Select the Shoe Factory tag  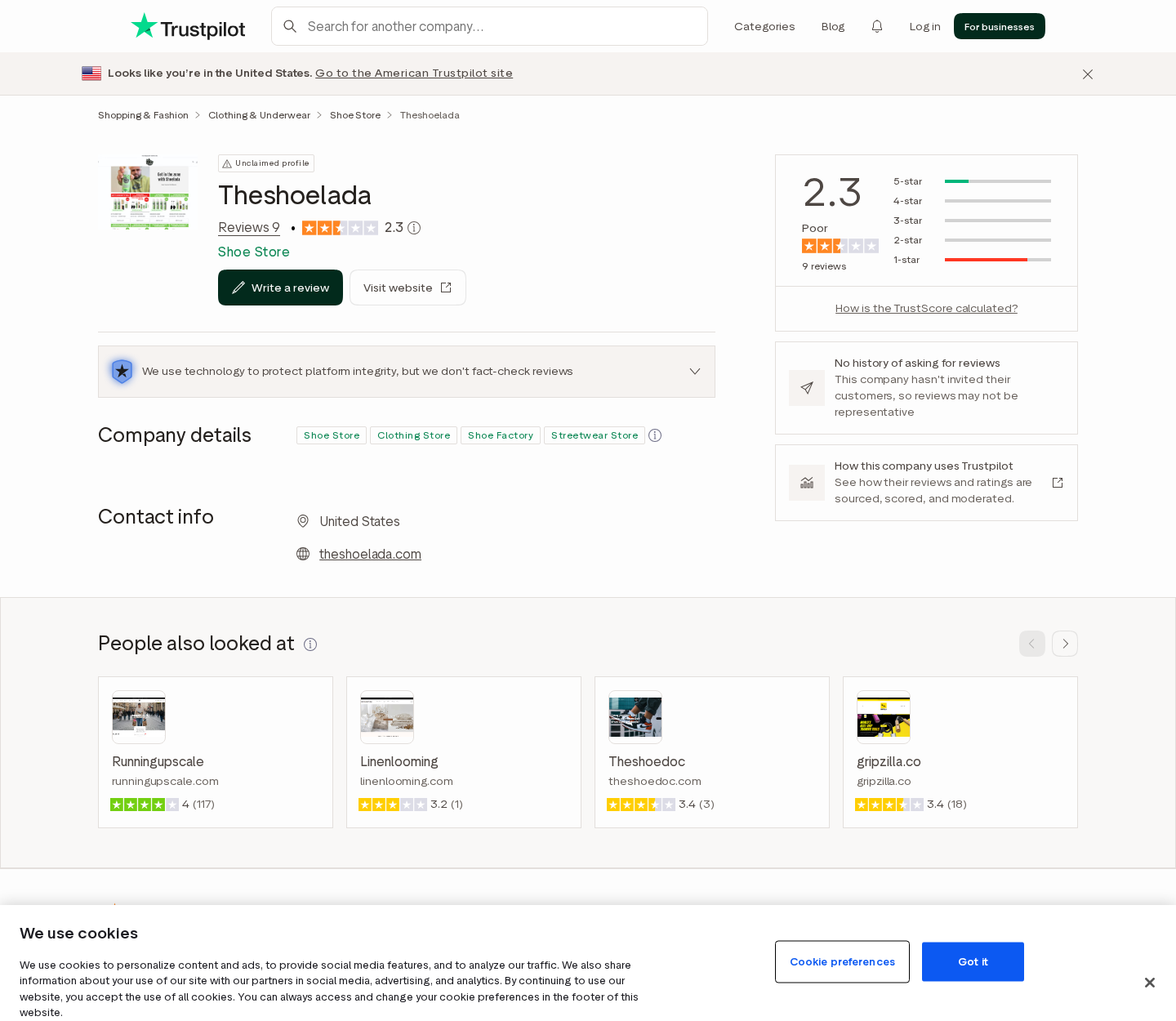(x=501, y=435)
